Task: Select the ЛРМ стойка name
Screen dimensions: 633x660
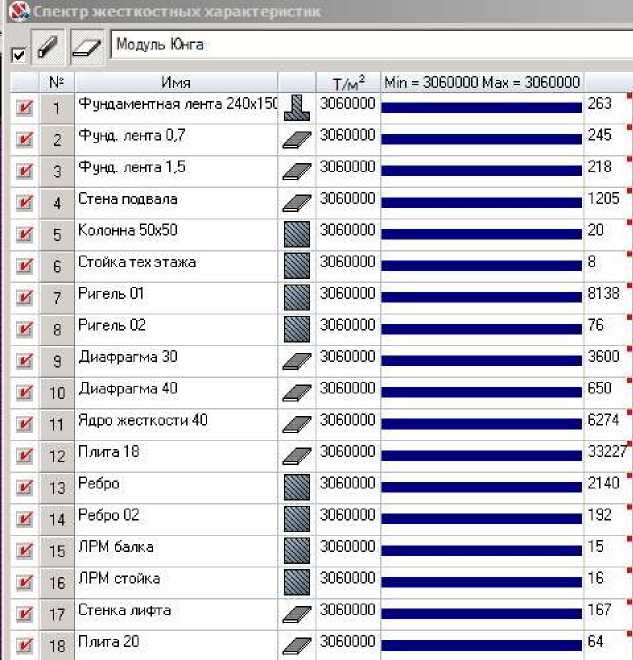Action: [x=119, y=578]
